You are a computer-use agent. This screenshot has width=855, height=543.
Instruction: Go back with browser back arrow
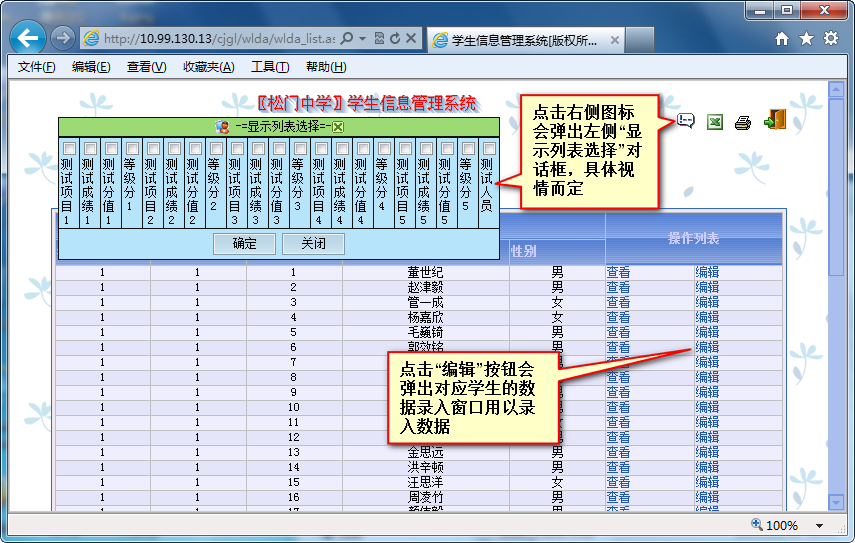click(x=29, y=39)
